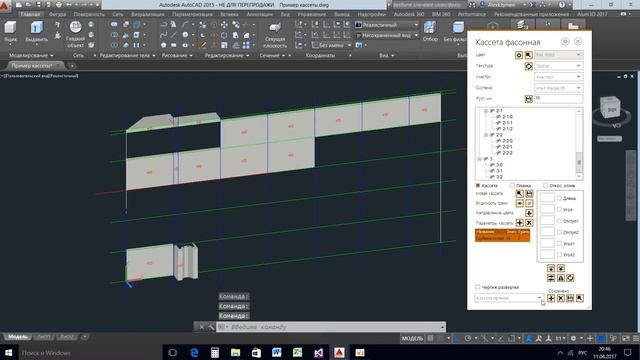Open the Поверхность ribbon tab
640x360 pixels.
[89, 14]
